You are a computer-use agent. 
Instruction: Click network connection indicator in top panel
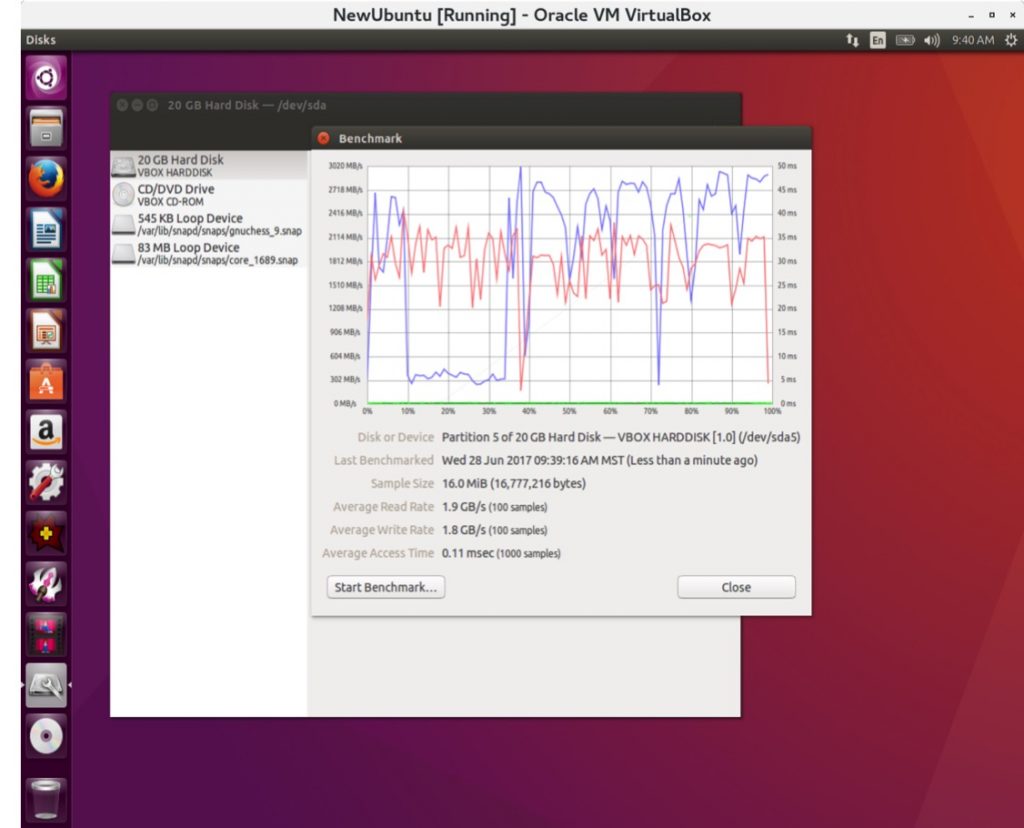tap(852, 40)
